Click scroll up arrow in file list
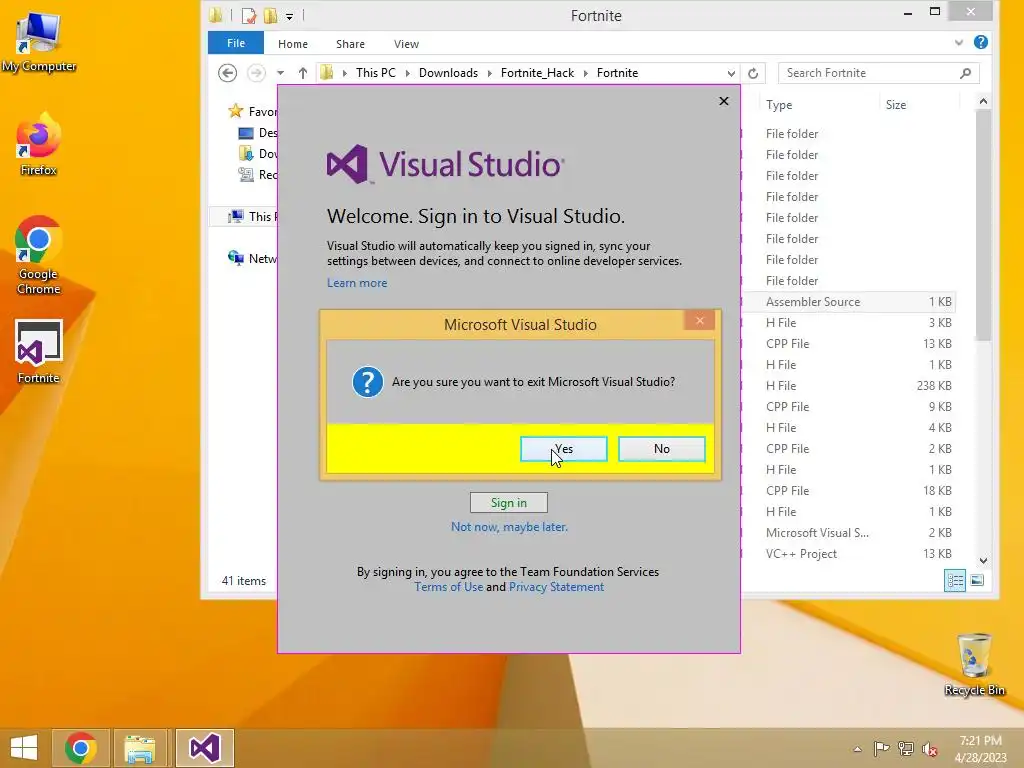The image size is (1024, 768). [983, 101]
